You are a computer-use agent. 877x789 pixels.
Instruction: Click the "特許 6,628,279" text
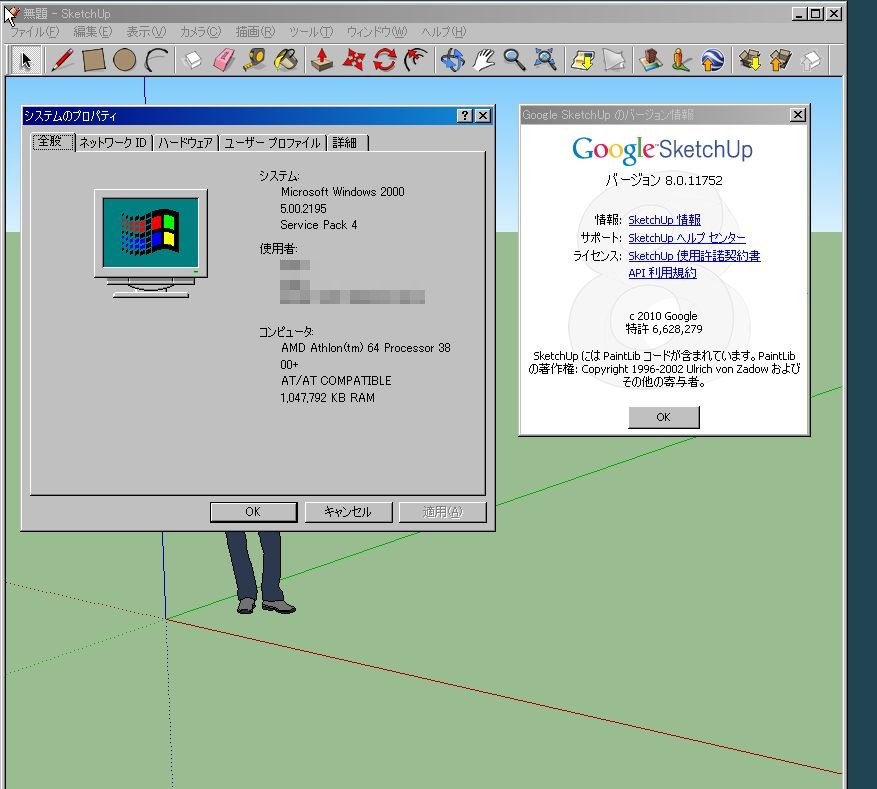tap(664, 329)
